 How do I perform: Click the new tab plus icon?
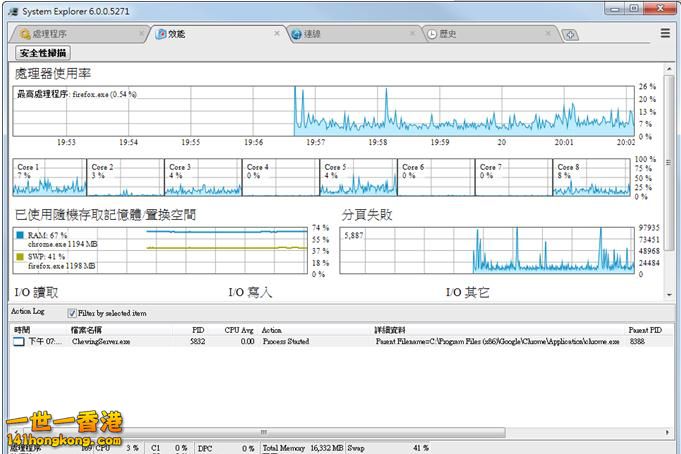570,34
